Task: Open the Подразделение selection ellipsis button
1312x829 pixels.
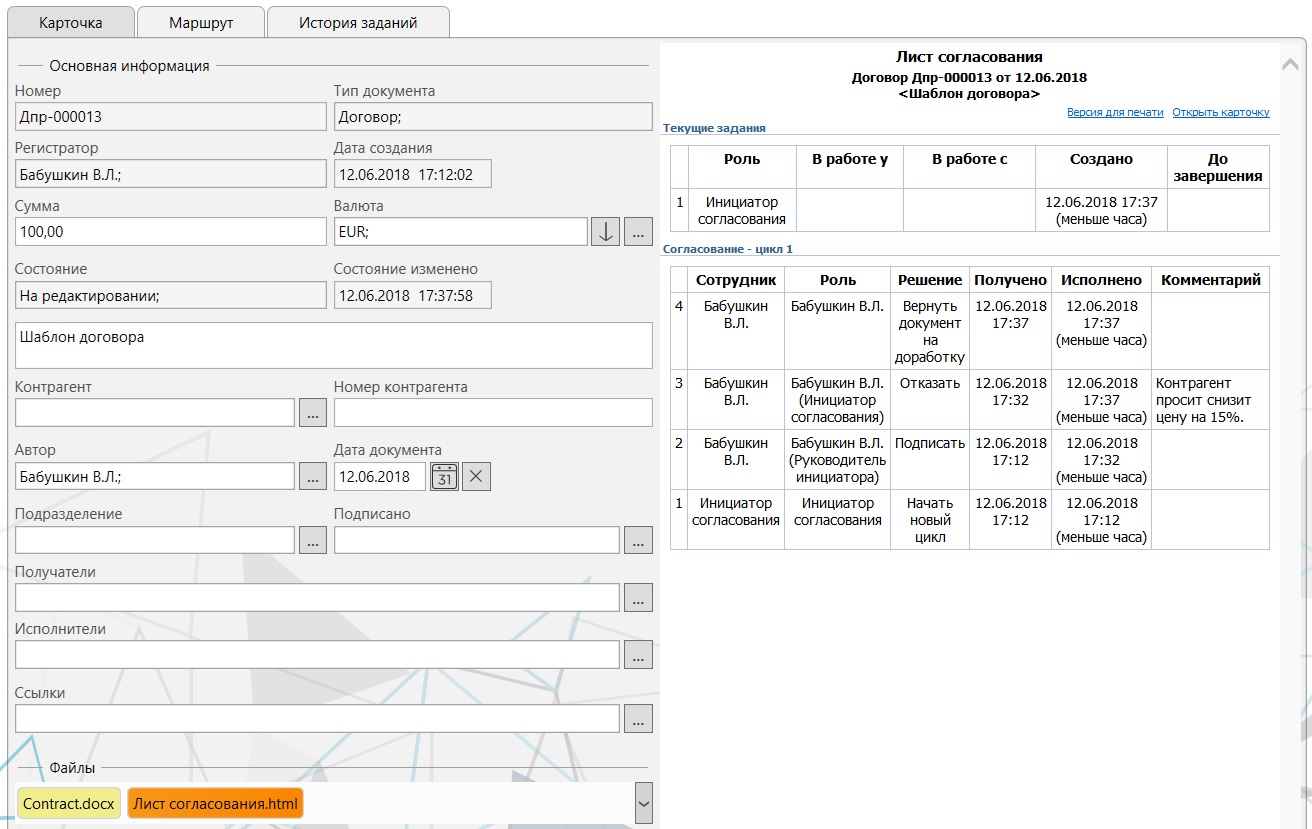Action: [313, 540]
